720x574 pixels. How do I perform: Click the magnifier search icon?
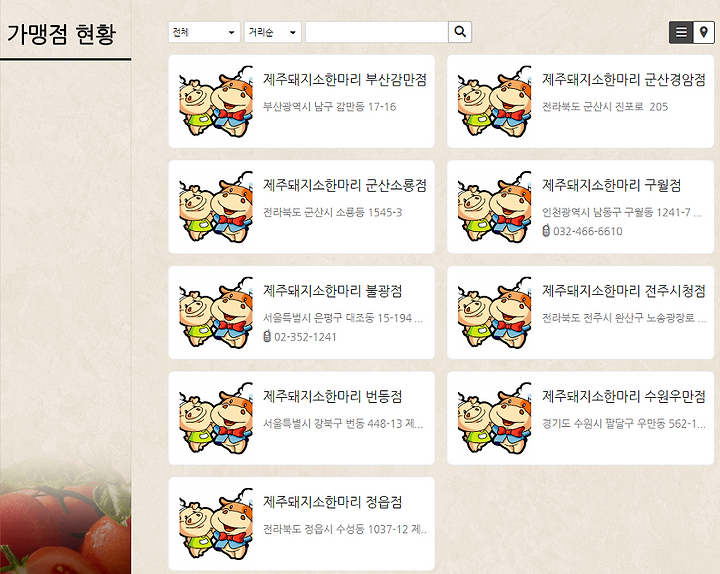pos(460,32)
